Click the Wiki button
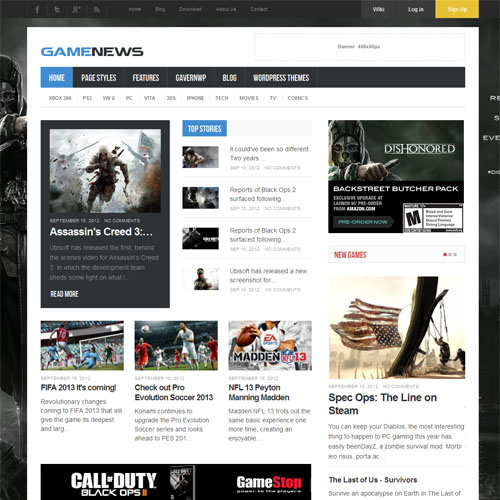The image size is (500, 500). [x=379, y=9]
